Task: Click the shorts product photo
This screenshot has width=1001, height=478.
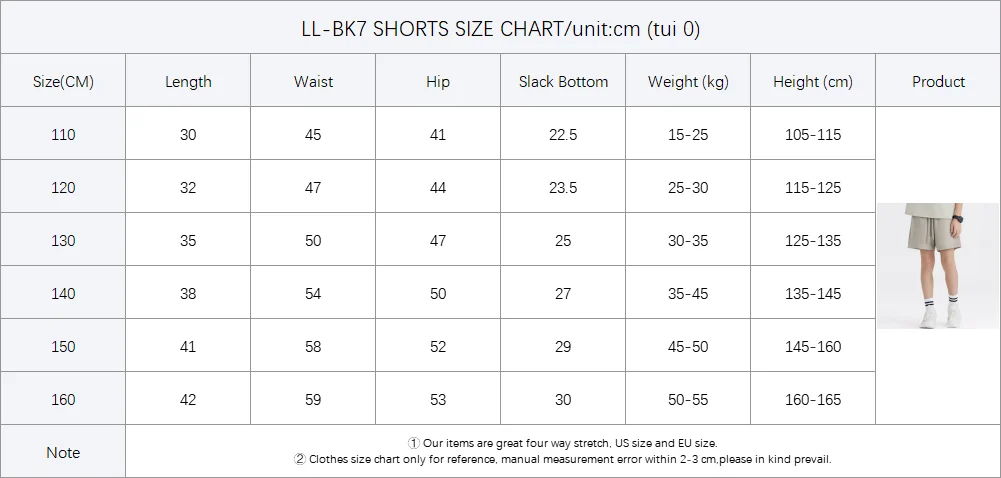Action: click(x=938, y=265)
